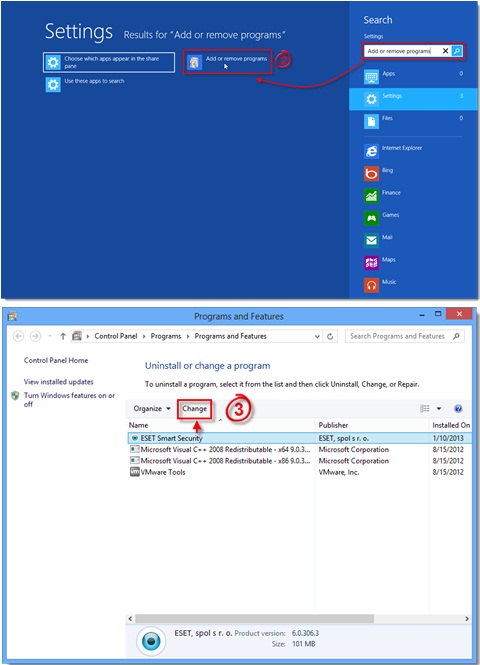480x665 pixels.
Task: Click Programs and Features breadcrumb segment
Action: (x=231, y=336)
